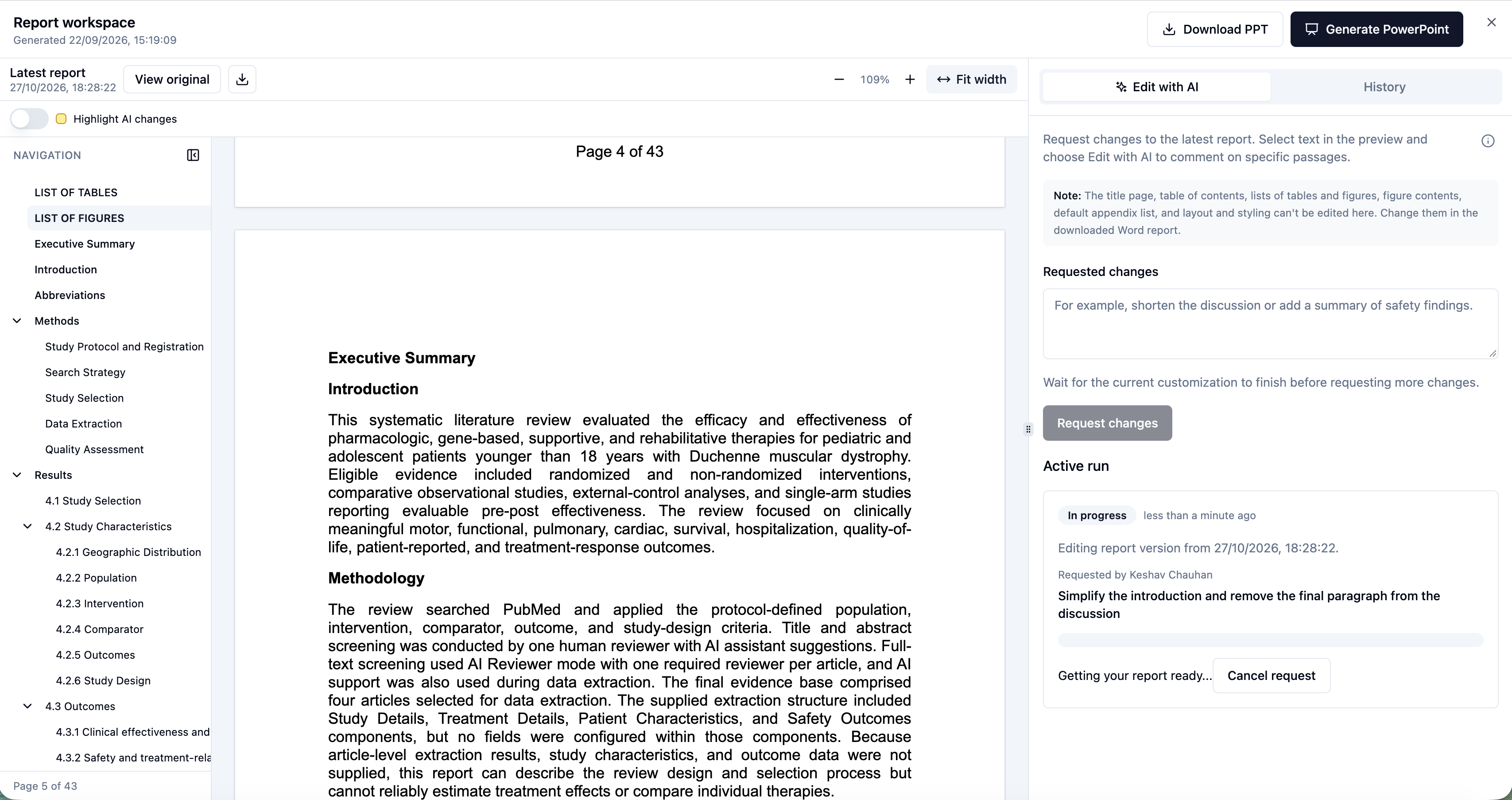Close the report workspace
This screenshot has width=1512, height=800.
[1492, 22]
